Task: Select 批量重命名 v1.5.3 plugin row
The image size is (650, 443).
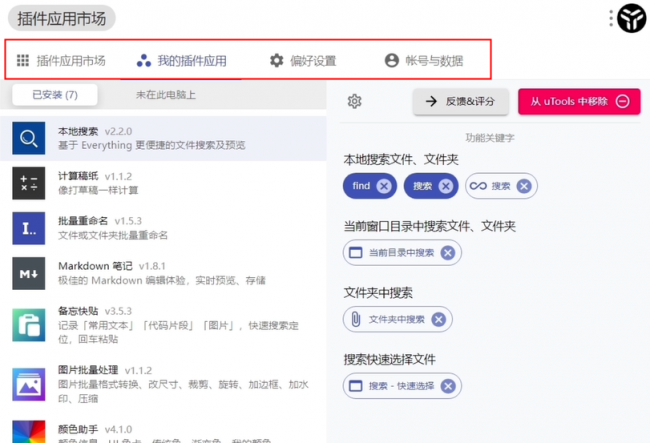Action: (163, 228)
